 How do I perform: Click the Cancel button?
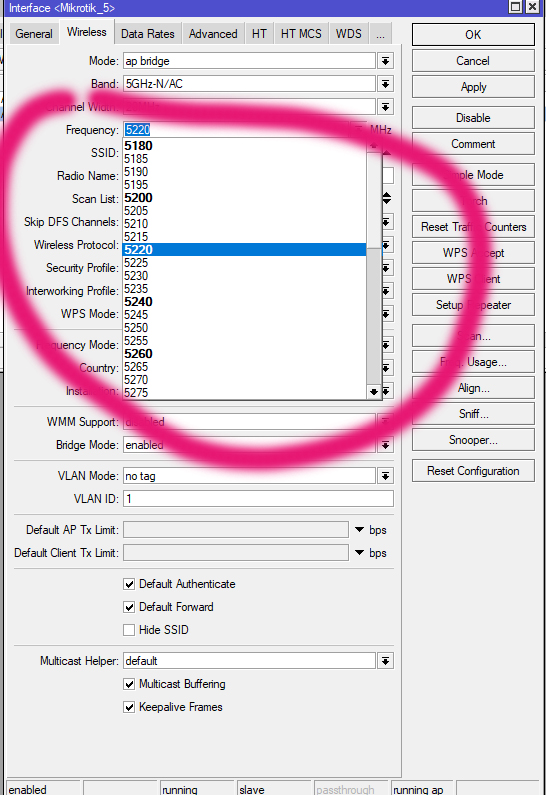[x=473, y=61]
